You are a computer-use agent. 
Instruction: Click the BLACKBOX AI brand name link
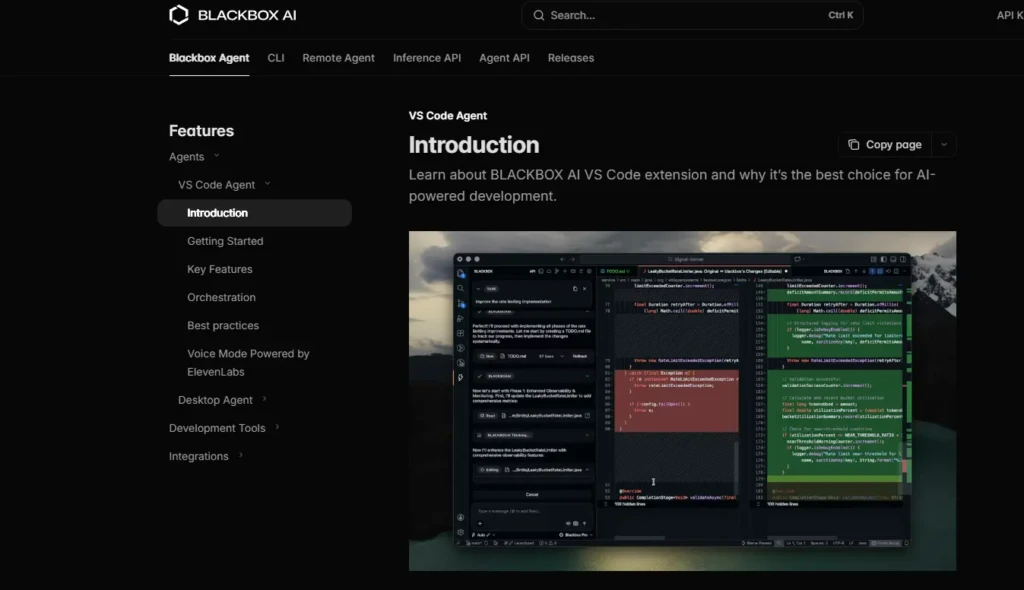click(247, 15)
